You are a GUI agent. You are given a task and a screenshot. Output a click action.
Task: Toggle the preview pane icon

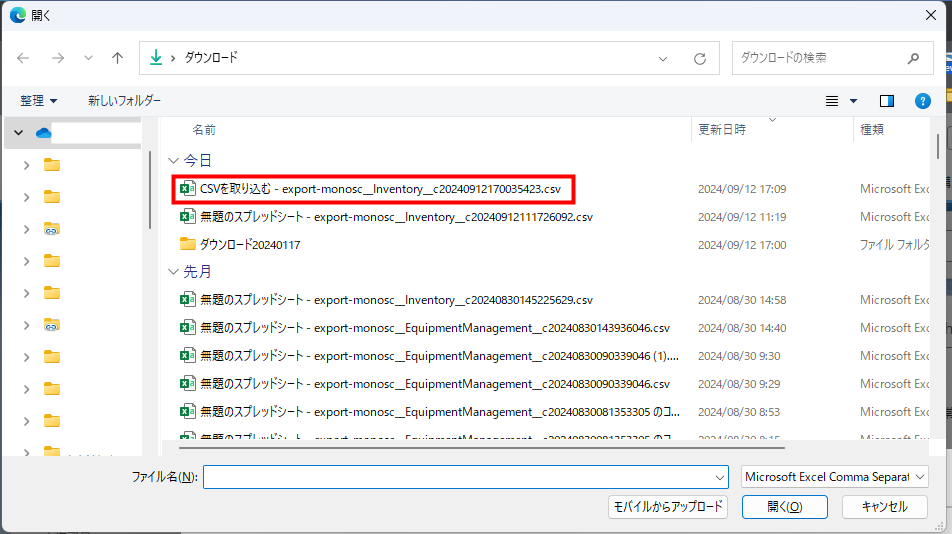(886, 101)
